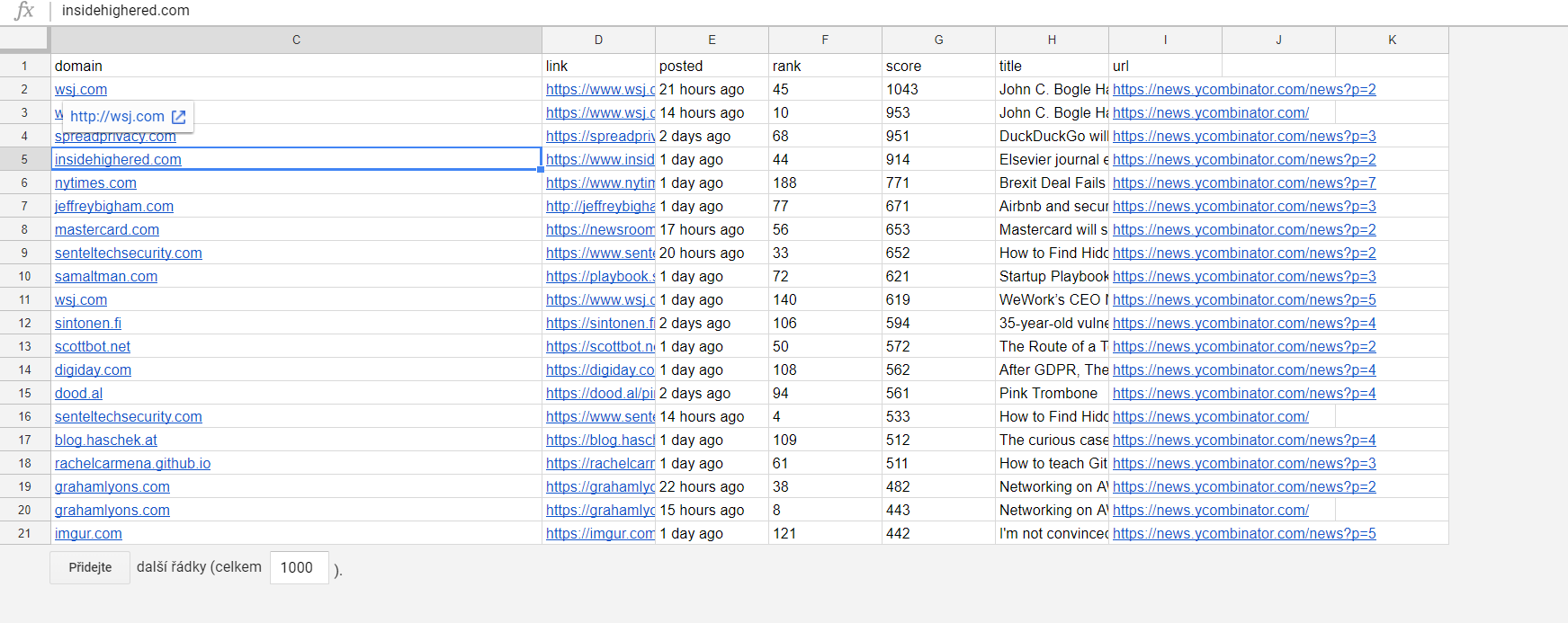Open the digiday.com domain link
This screenshot has width=1568, height=623.
point(93,369)
